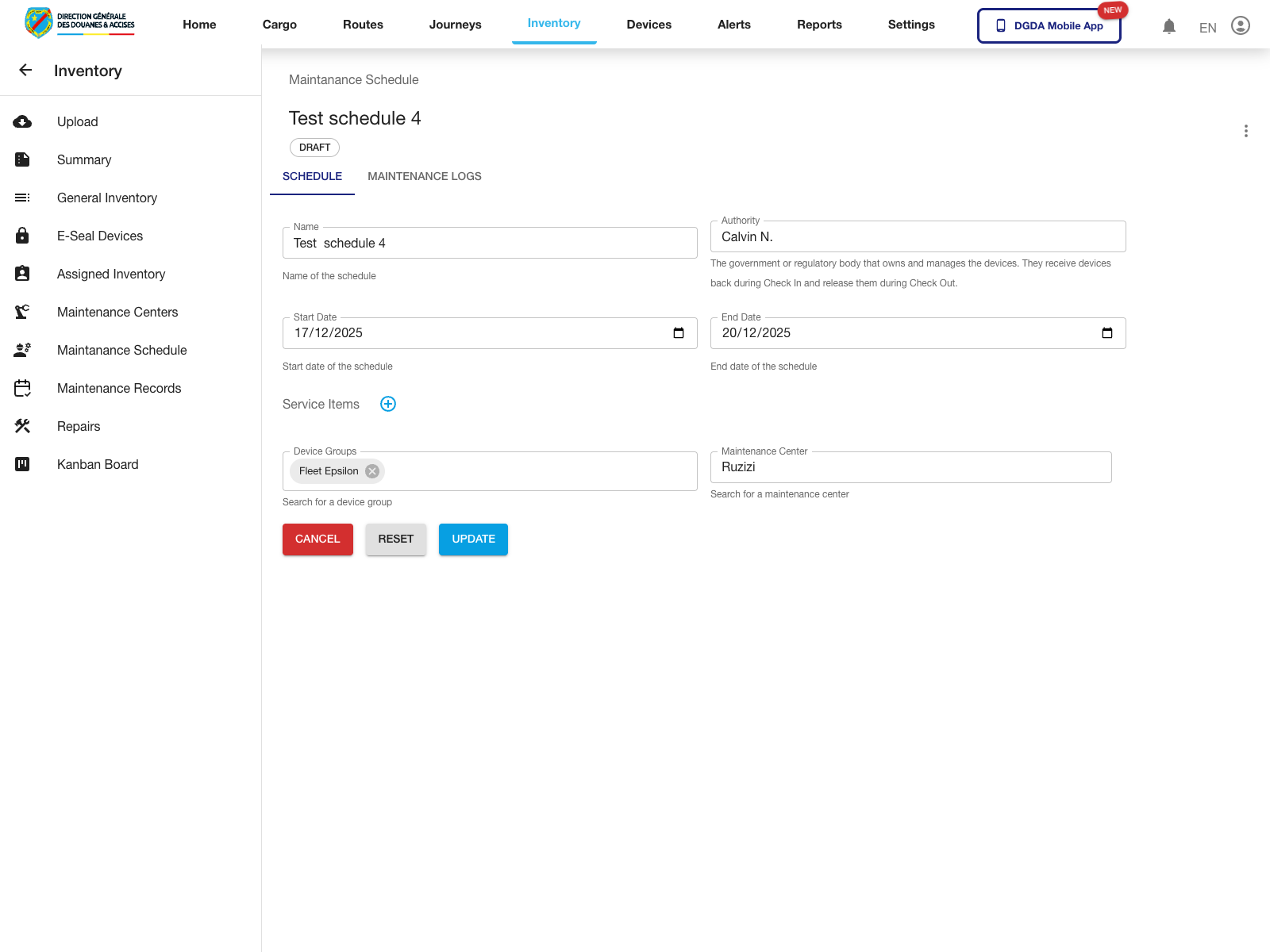This screenshot has width=1270, height=952.
Task: Open the three-dot options menu
Action: (1245, 131)
